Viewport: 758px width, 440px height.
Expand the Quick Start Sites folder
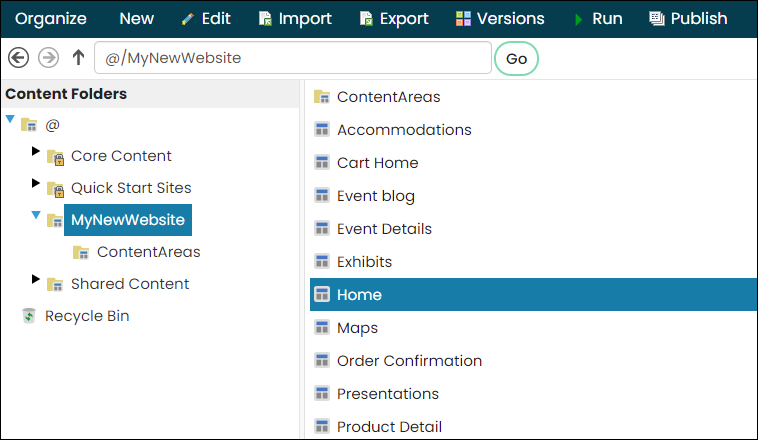(35, 183)
